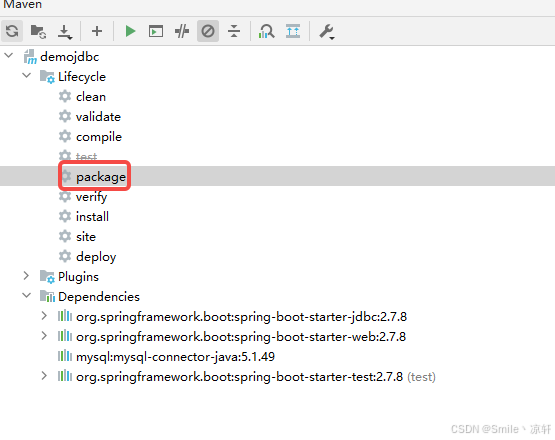Click library icon beside spring-boot-starter-jdbc
The height and width of the screenshot is (440, 555).
[65, 315]
